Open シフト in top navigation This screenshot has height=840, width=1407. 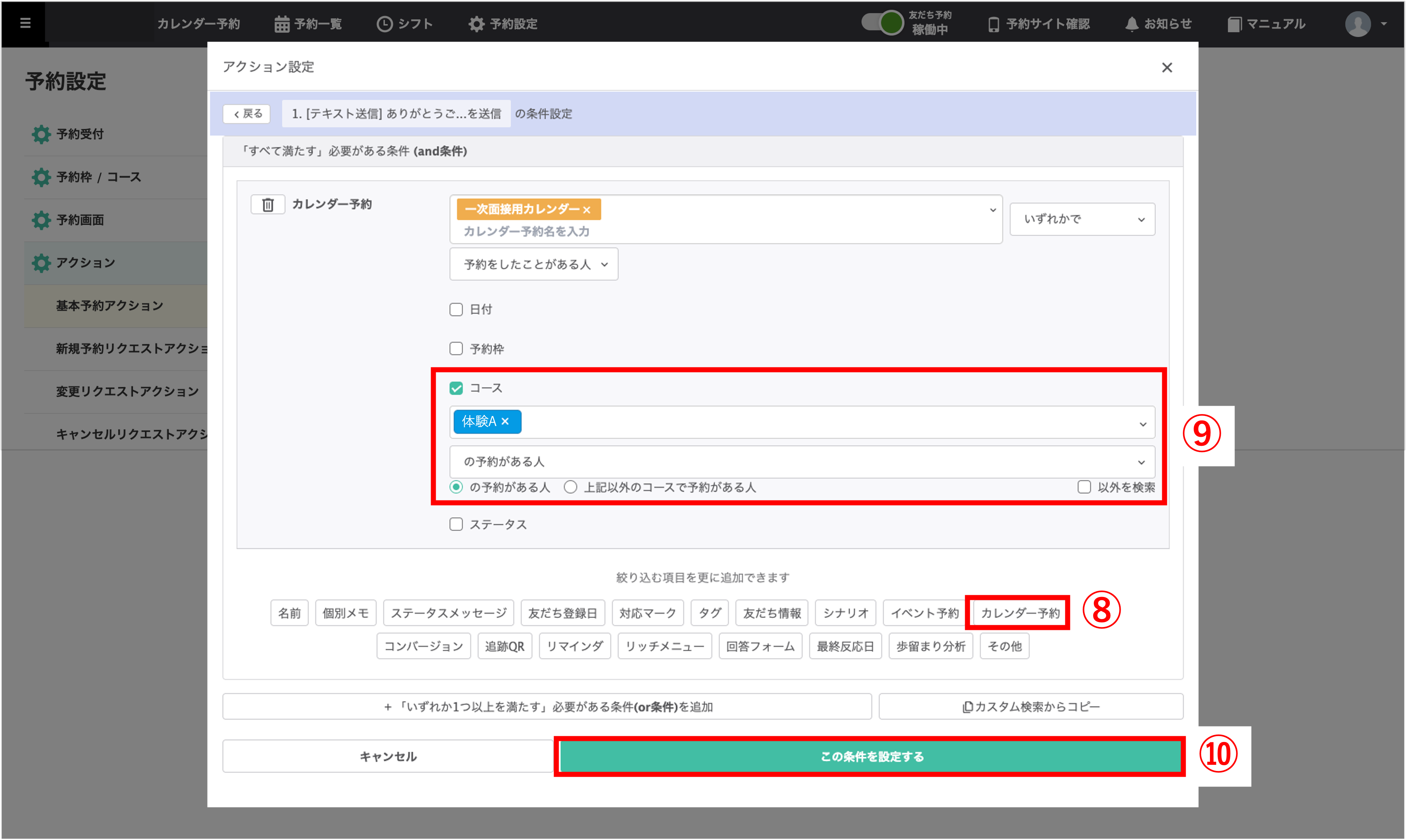[x=405, y=24]
